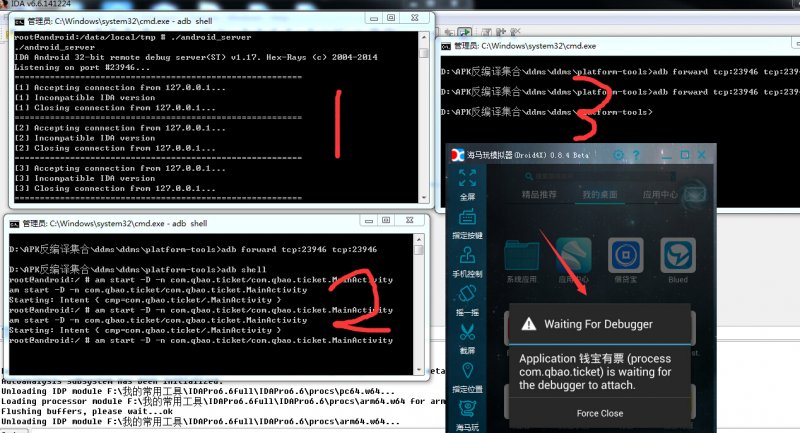Switch to 应用中心 tab
This screenshot has height=433, width=800.
point(660,195)
